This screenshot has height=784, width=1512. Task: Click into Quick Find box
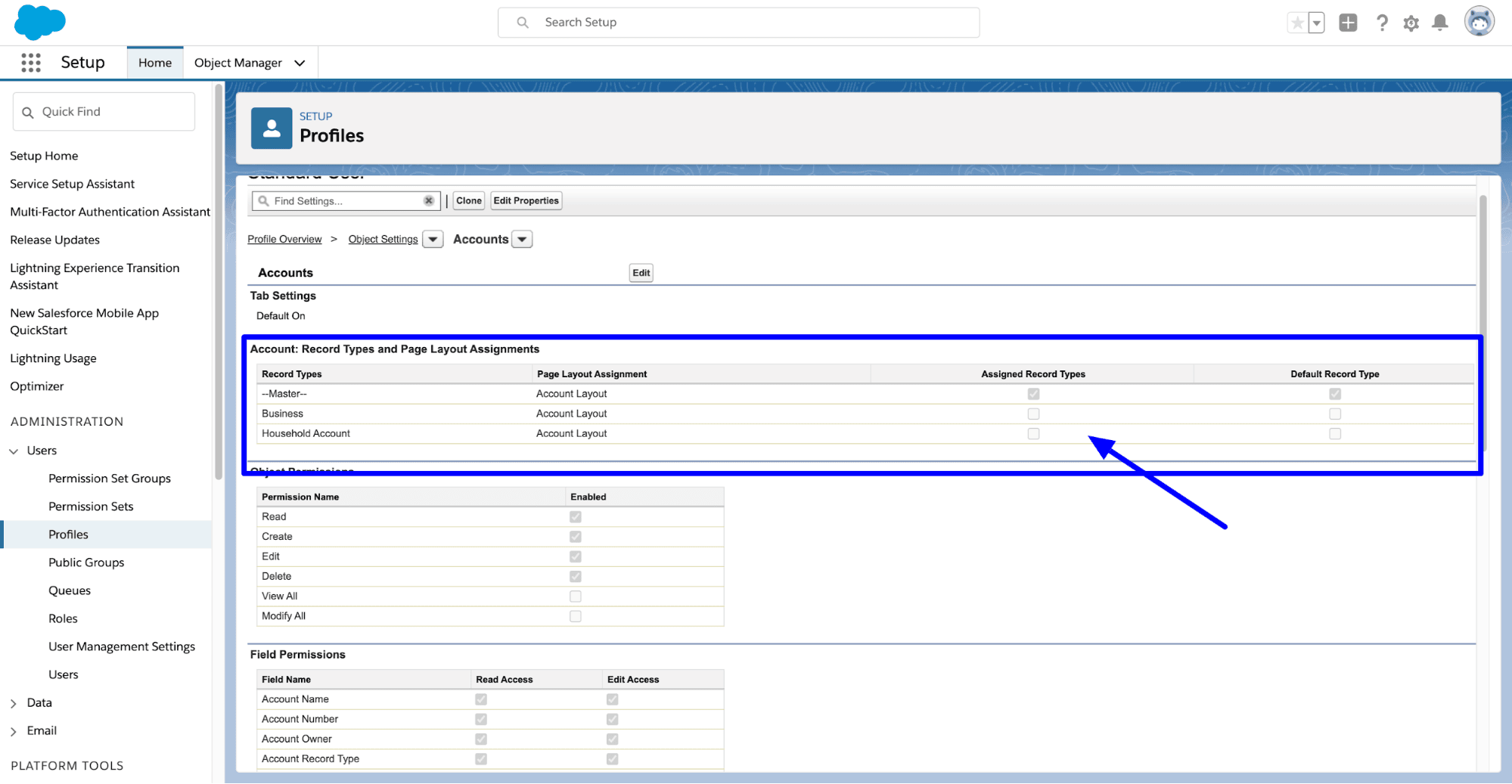coord(104,112)
